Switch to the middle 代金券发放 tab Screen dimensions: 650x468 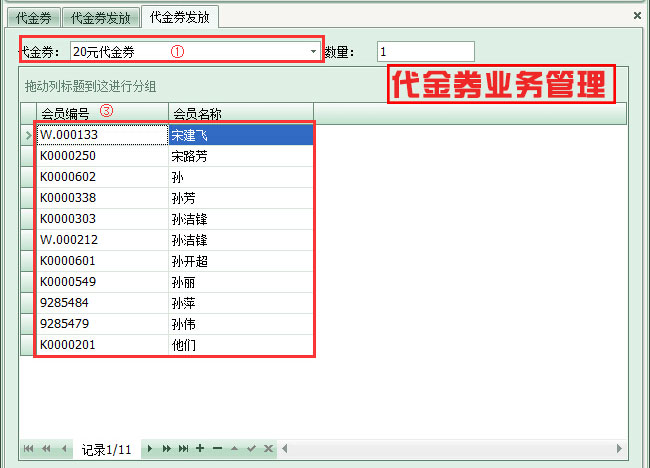click(100, 17)
